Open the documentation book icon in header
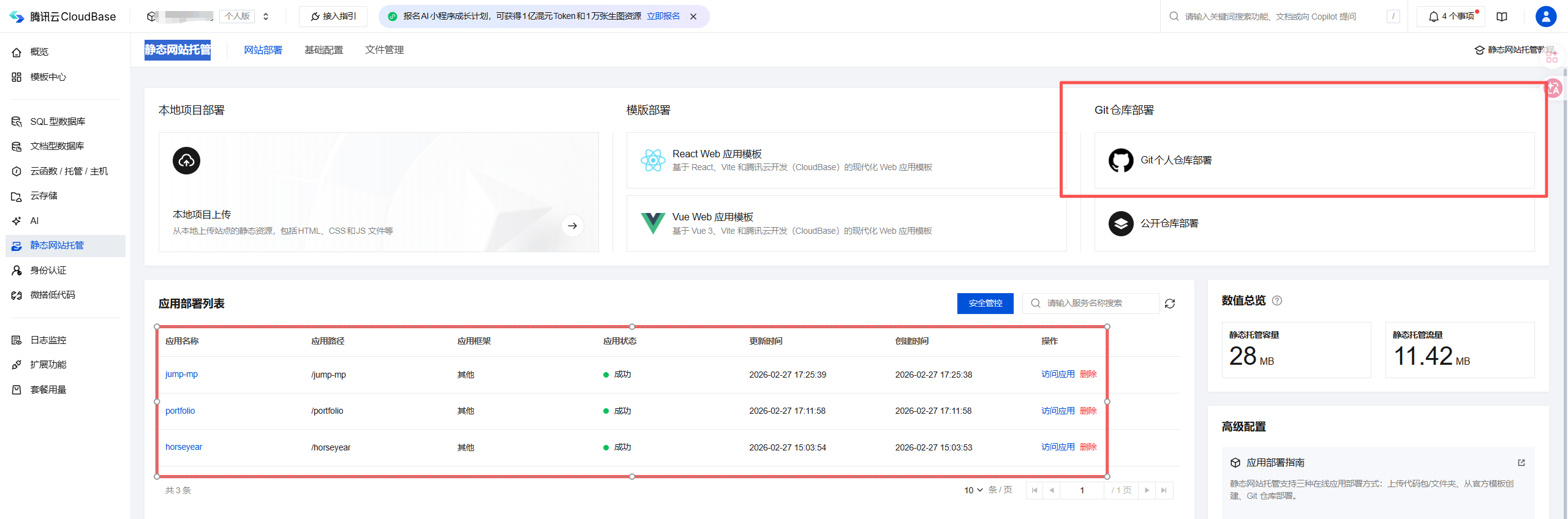Image resolution: width=1568 pixels, height=519 pixels. pyautogui.click(x=1502, y=17)
